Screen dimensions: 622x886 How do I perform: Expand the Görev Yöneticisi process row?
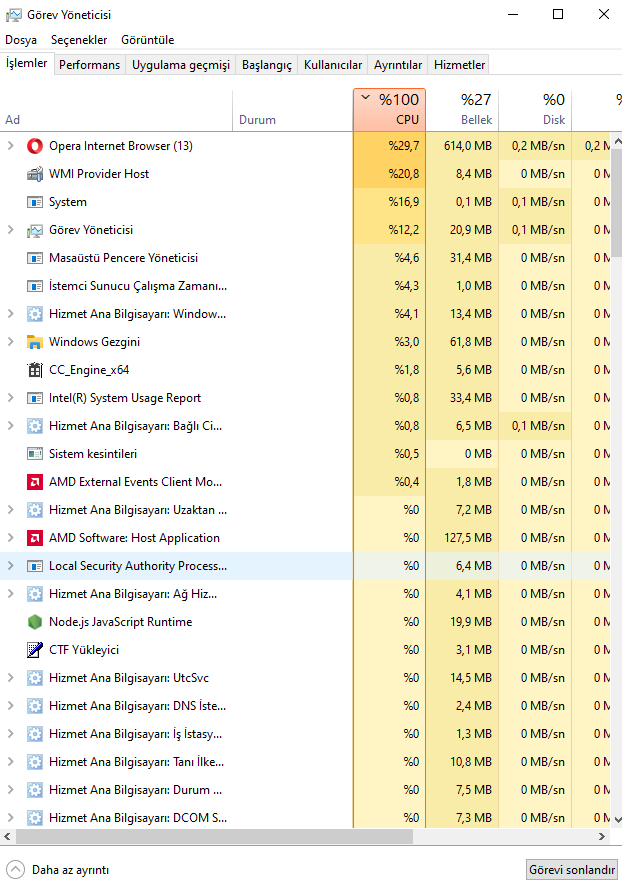(x=10, y=230)
